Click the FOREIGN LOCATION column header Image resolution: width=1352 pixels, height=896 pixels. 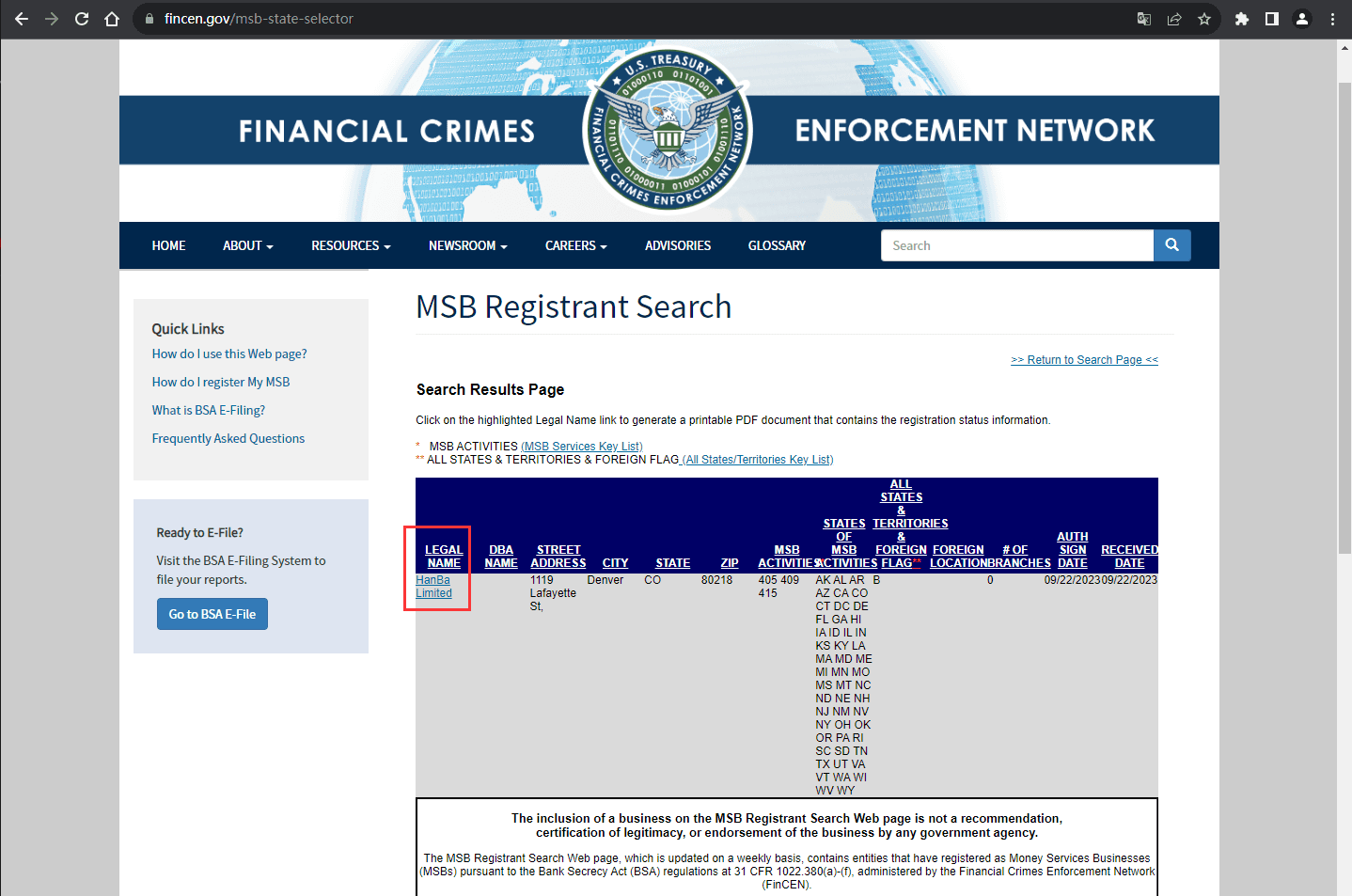(x=958, y=557)
